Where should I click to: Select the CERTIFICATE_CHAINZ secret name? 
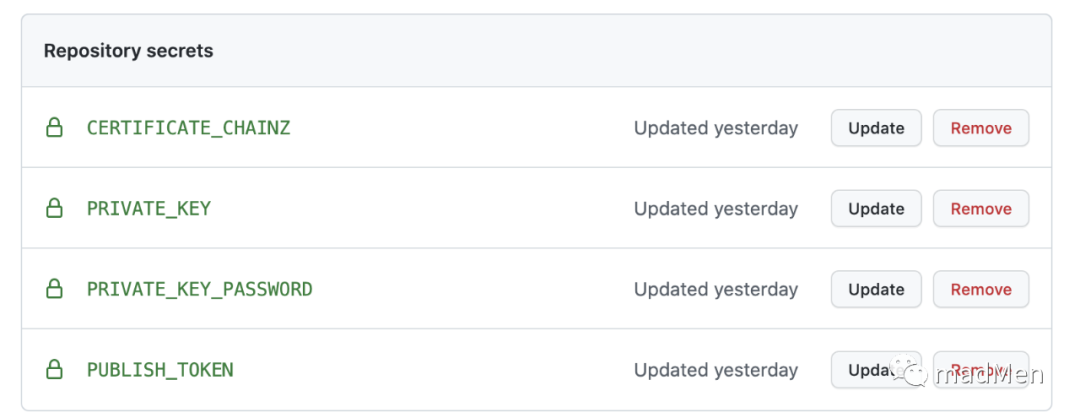click(189, 128)
